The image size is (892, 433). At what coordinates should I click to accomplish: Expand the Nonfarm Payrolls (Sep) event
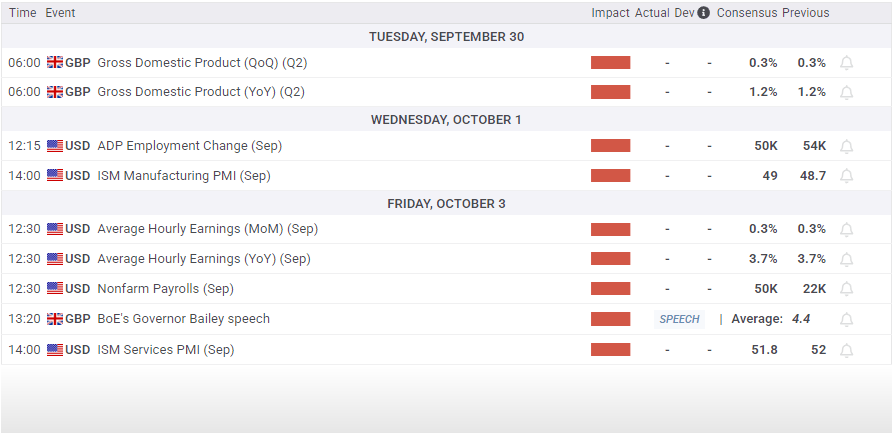pyautogui.click(x=165, y=289)
